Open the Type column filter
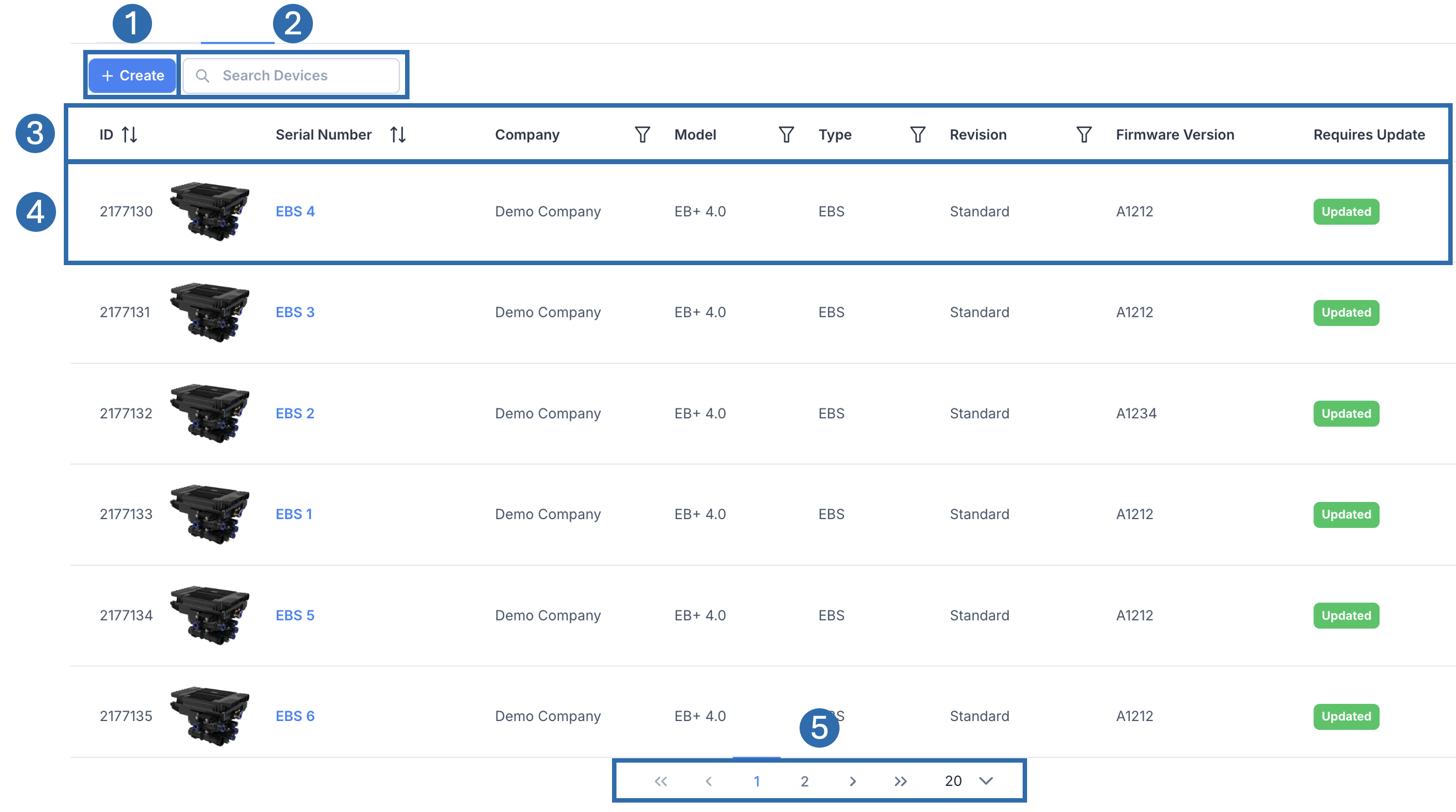1456x812 pixels. pos(917,134)
